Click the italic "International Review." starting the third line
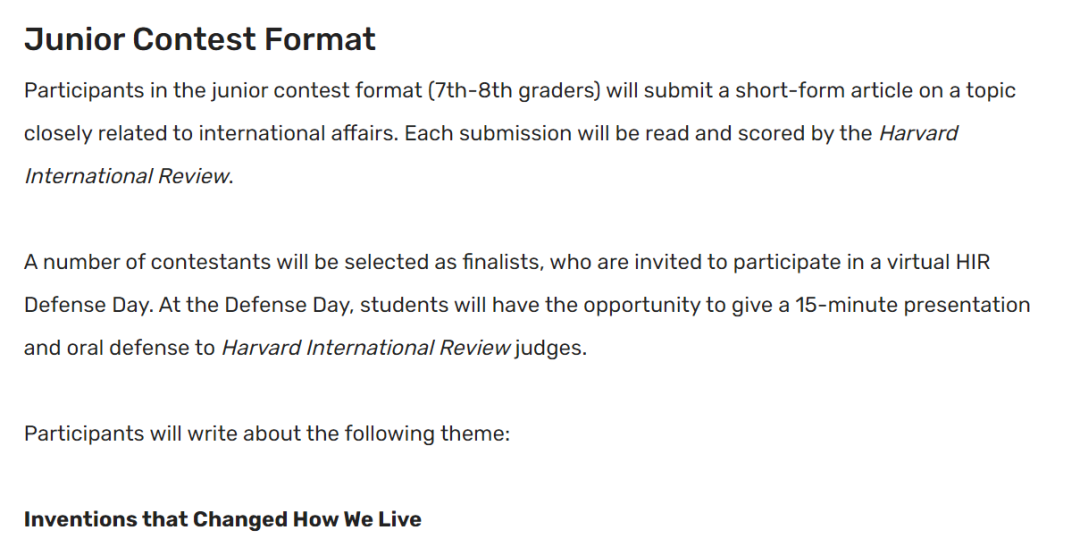This screenshot has height=547, width=1080. (x=128, y=176)
